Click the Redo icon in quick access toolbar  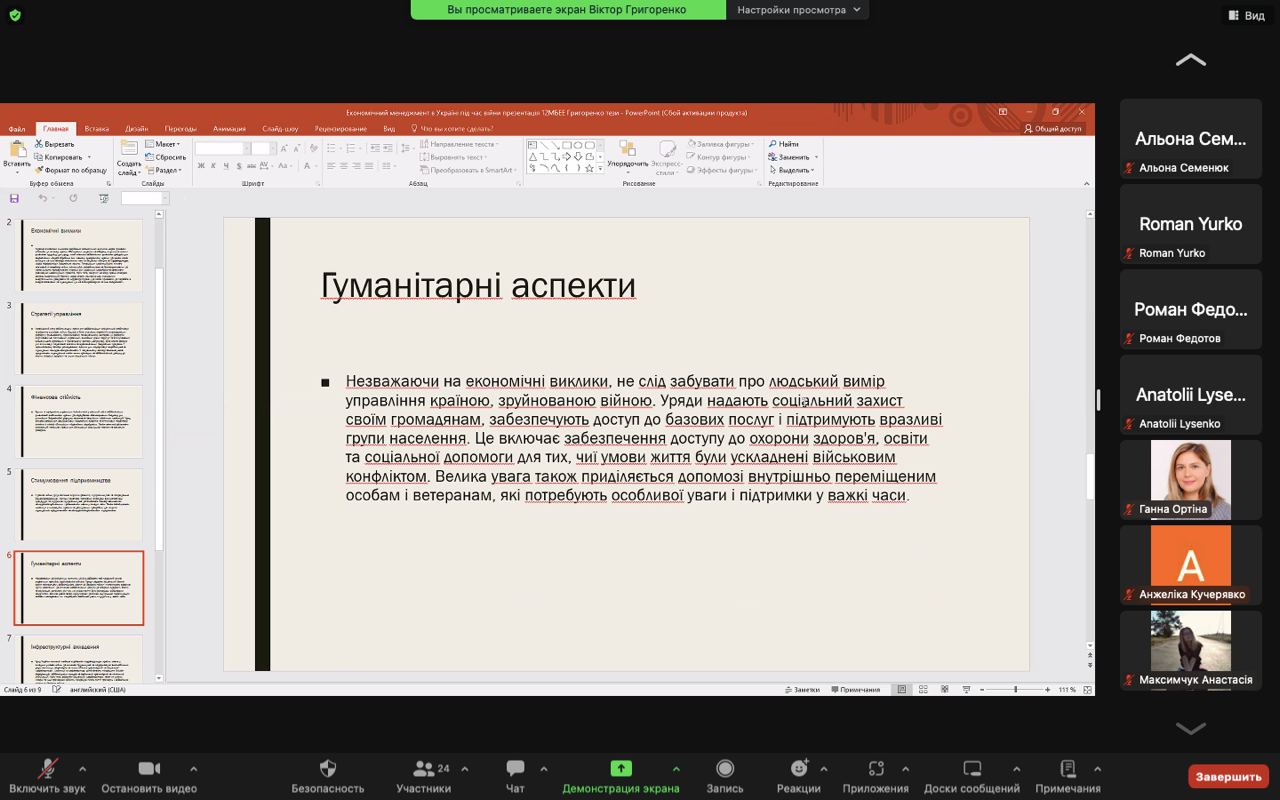tap(73, 198)
